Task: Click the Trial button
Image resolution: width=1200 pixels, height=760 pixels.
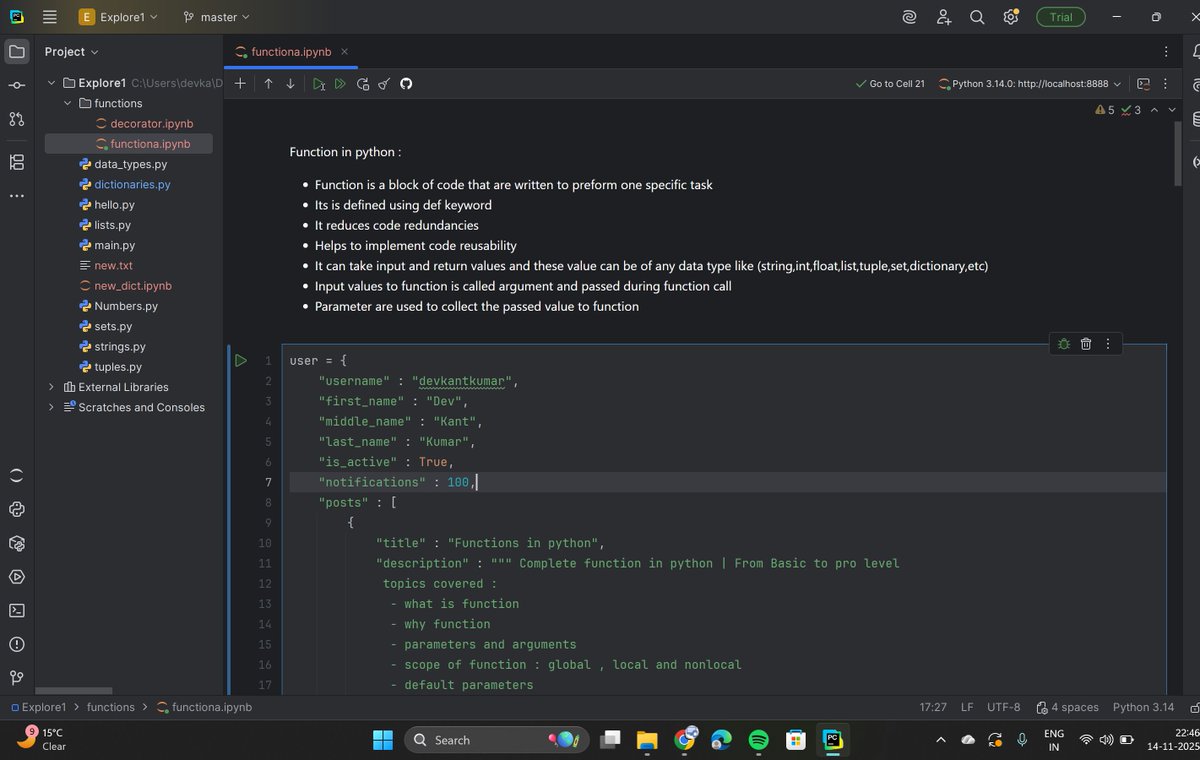Action: pyautogui.click(x=1060, y=17)
